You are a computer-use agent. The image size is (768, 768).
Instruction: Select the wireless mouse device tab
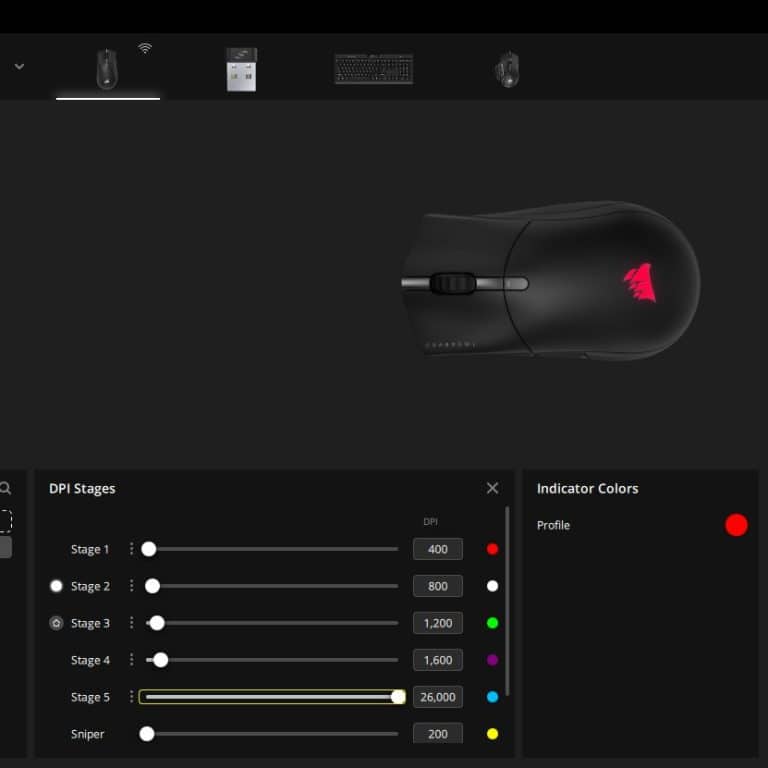point(107,69)
